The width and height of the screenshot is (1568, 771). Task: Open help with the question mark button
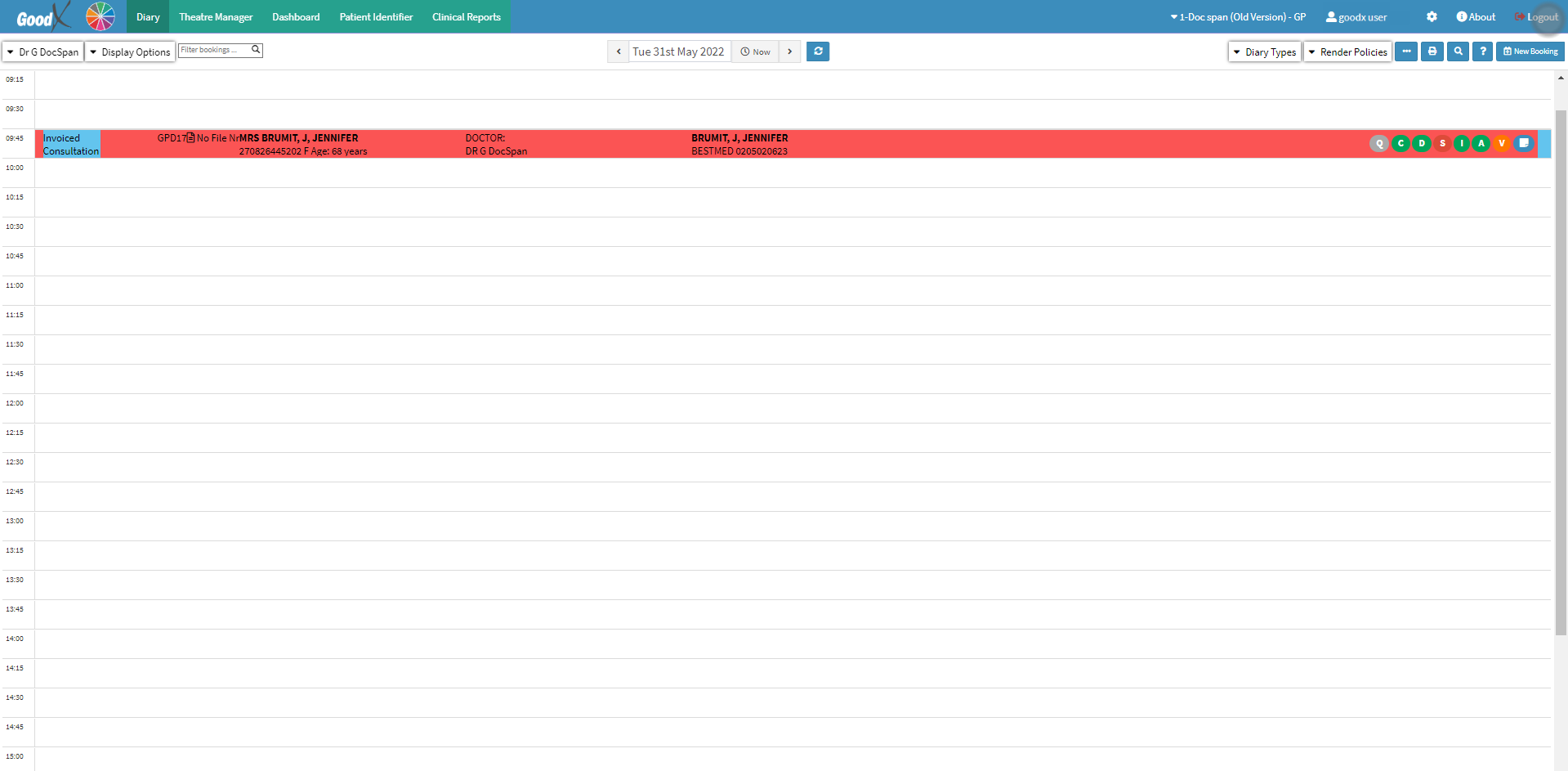[1483, 52]
